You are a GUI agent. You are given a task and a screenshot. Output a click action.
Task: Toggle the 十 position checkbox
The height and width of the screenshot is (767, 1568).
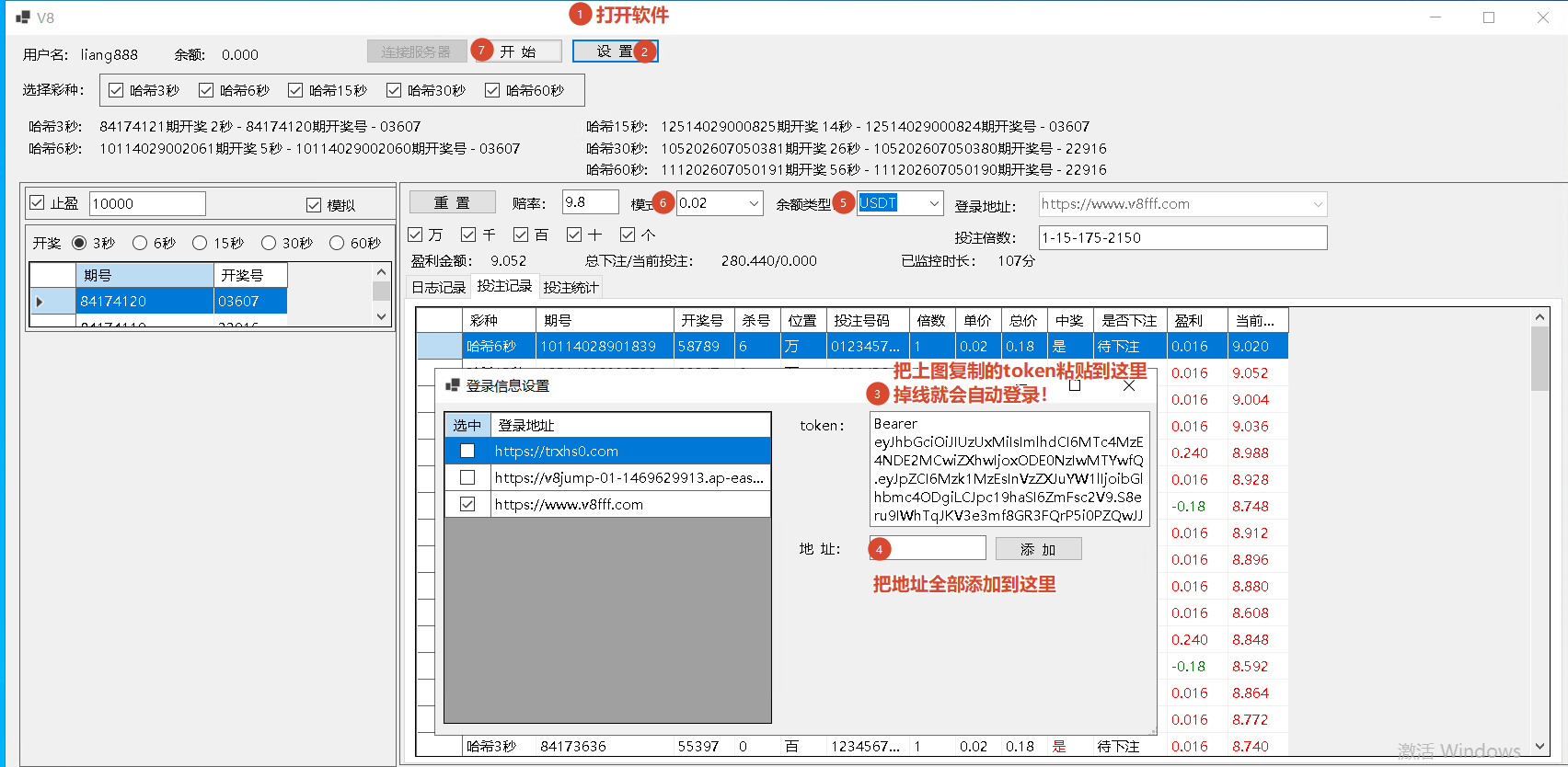coord(574,235)
